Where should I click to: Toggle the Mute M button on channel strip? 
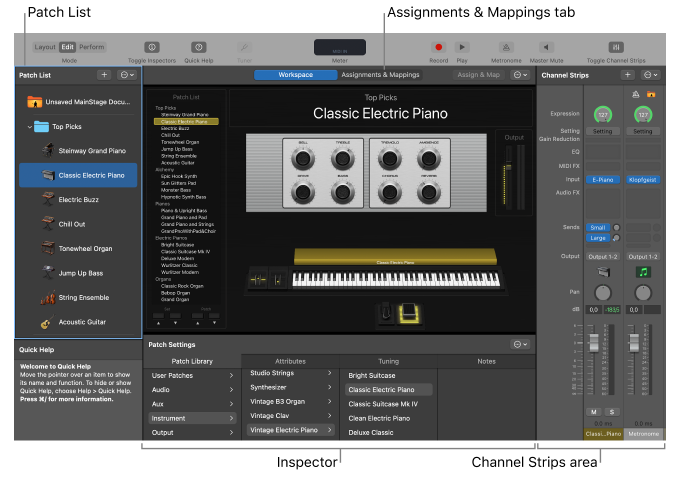click(593, 412)
